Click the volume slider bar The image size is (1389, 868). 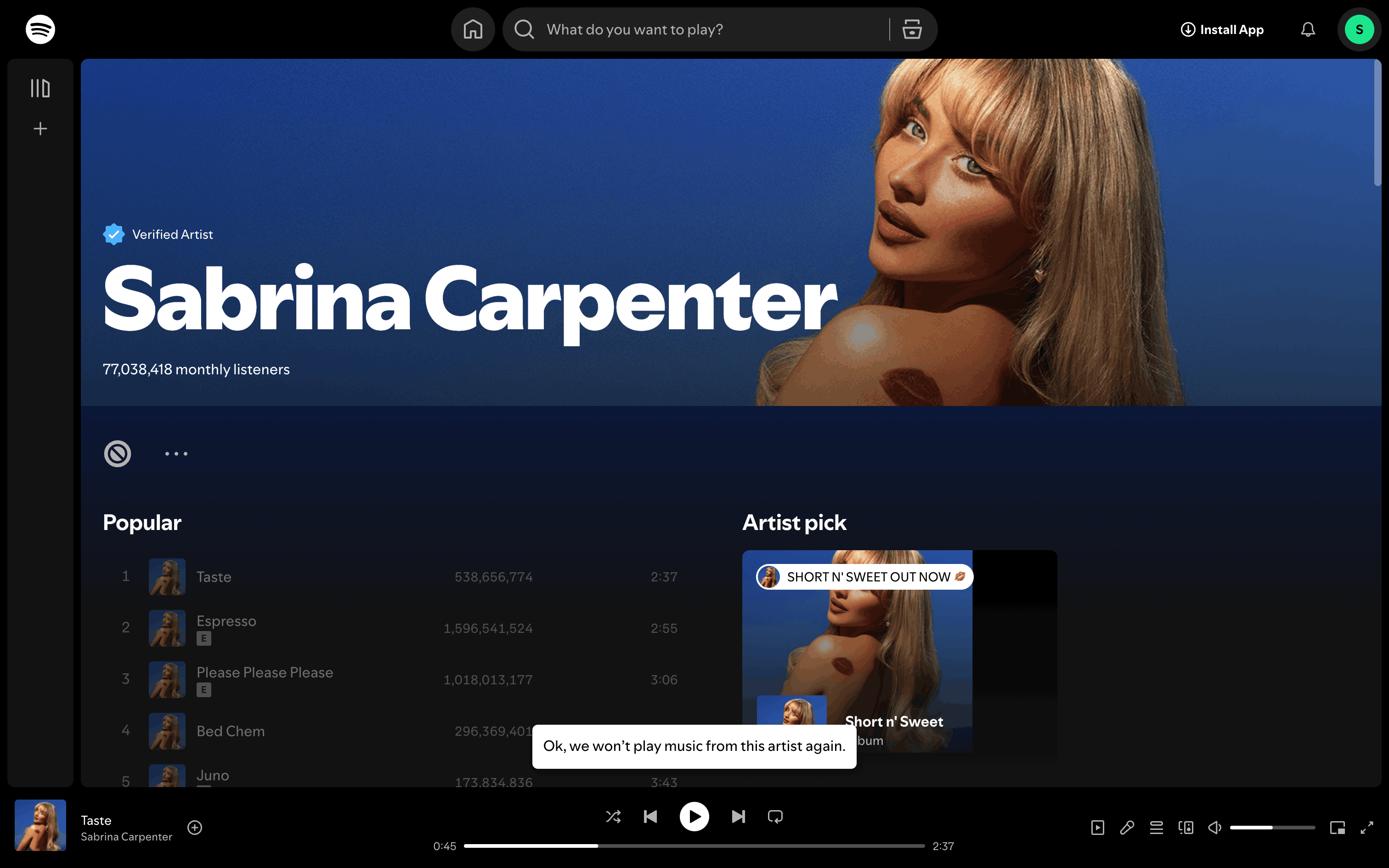point(1272,827)
